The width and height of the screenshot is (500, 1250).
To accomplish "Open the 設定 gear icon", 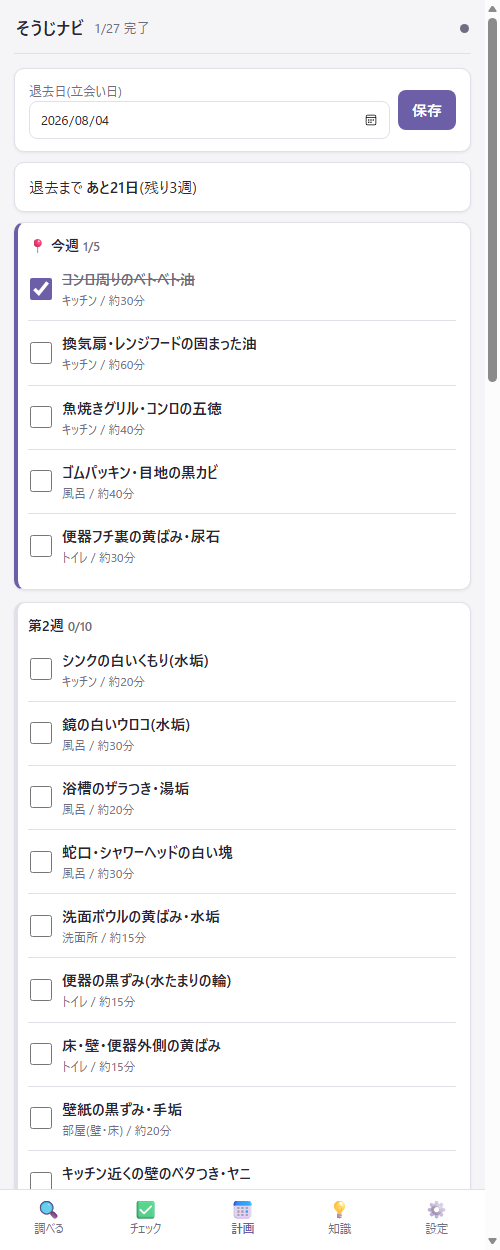I will pos(436,1209).
